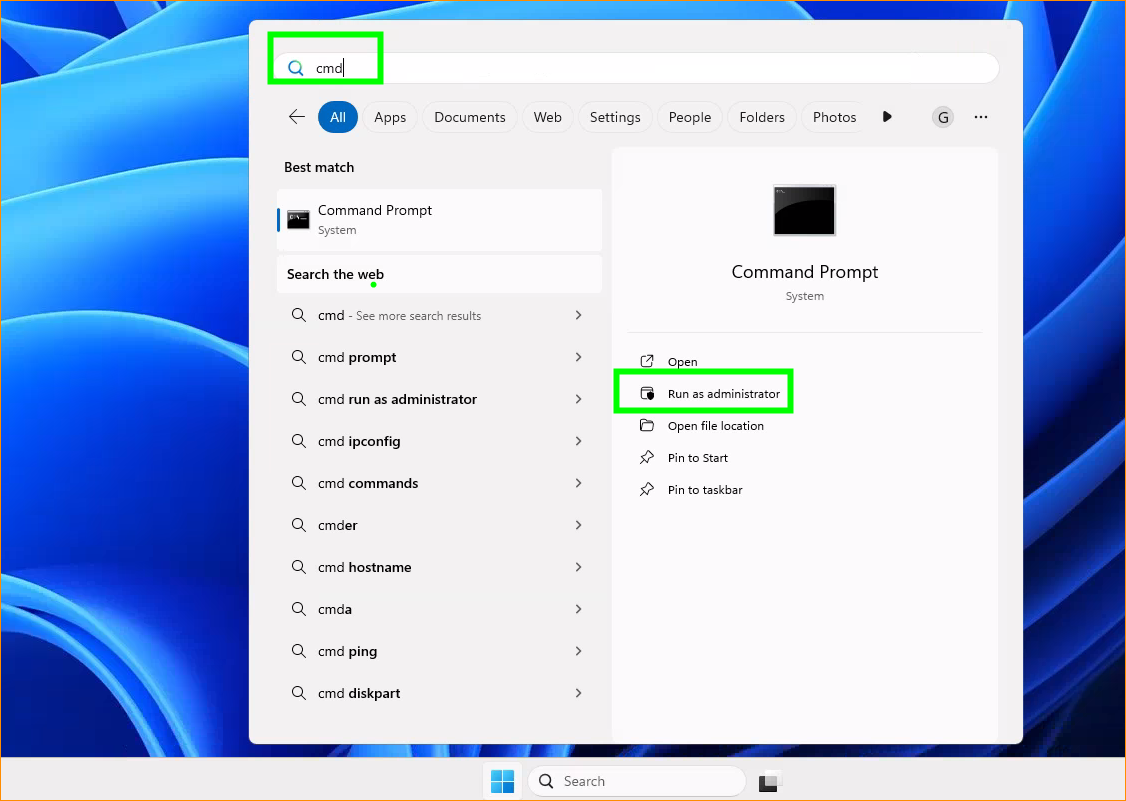This screenshot has width=1126, height=801.
Task: Click Open in the details pane
Action: [x=682, y=362]
